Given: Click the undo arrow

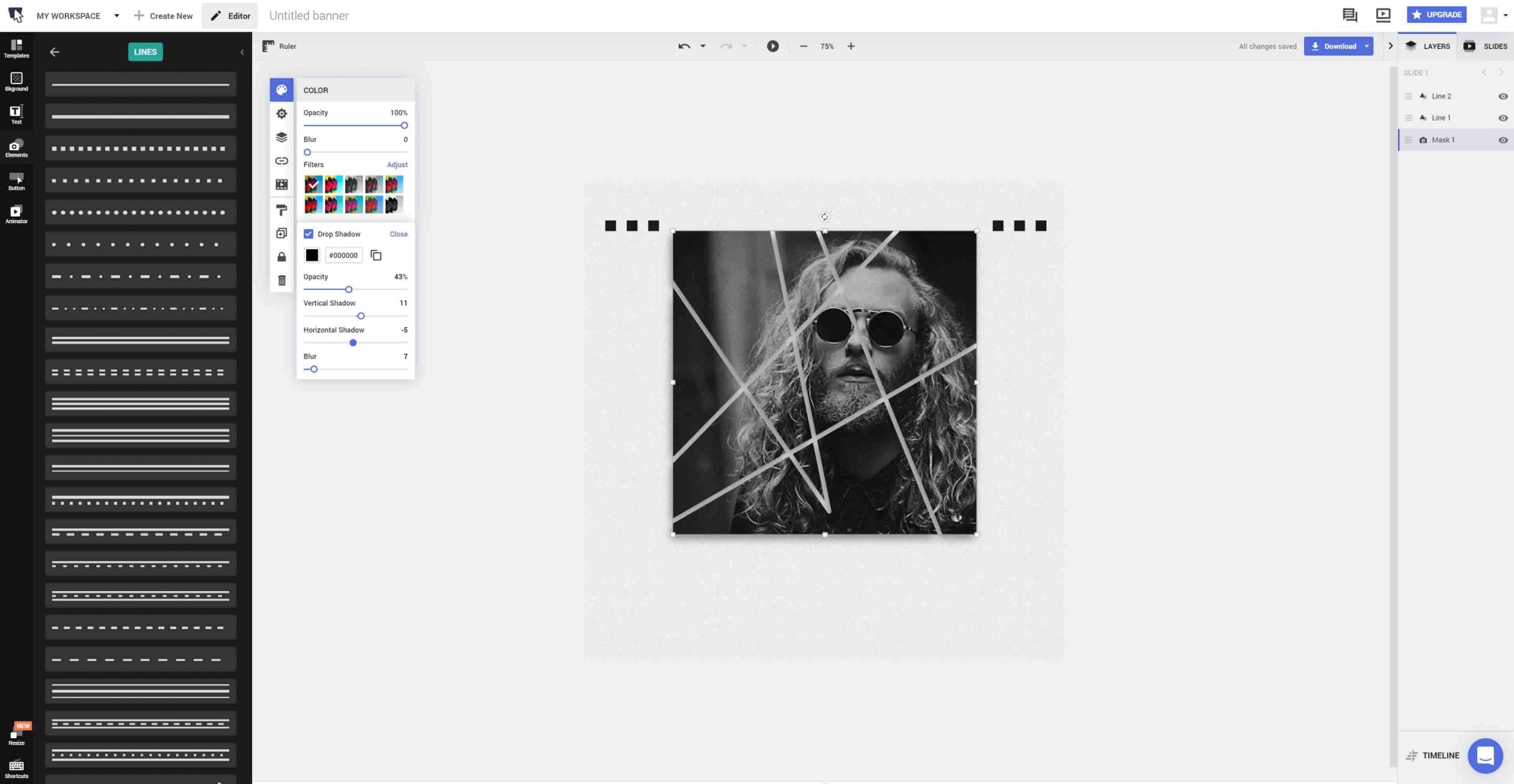Looking at the screenshot, I should (x=684, y=47).
